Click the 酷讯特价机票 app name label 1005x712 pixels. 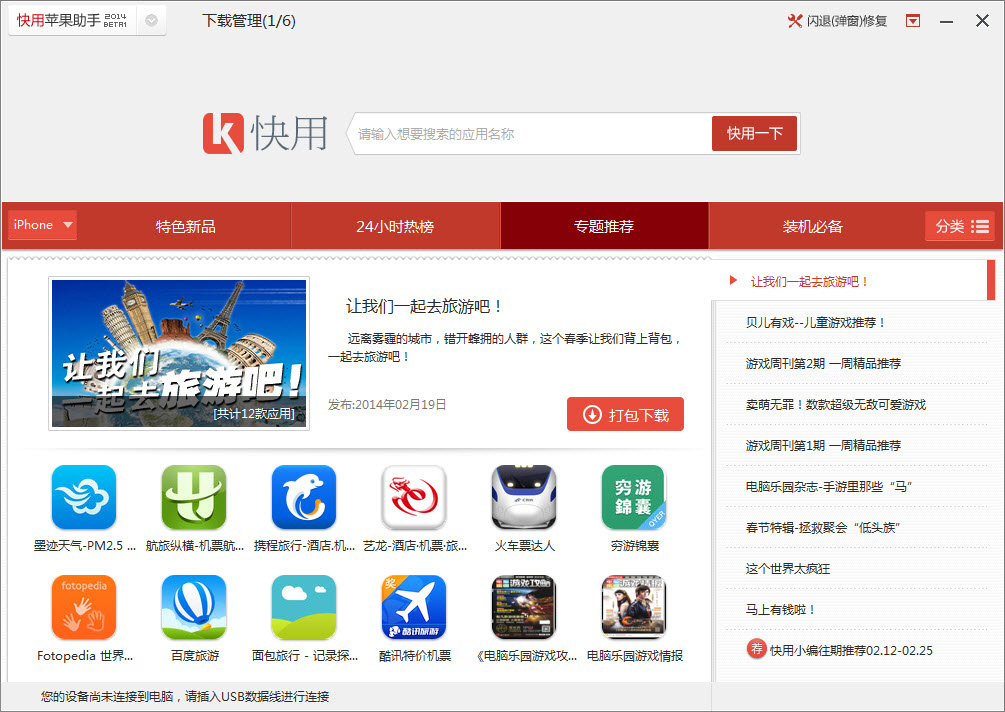click(x=415, y=656)
